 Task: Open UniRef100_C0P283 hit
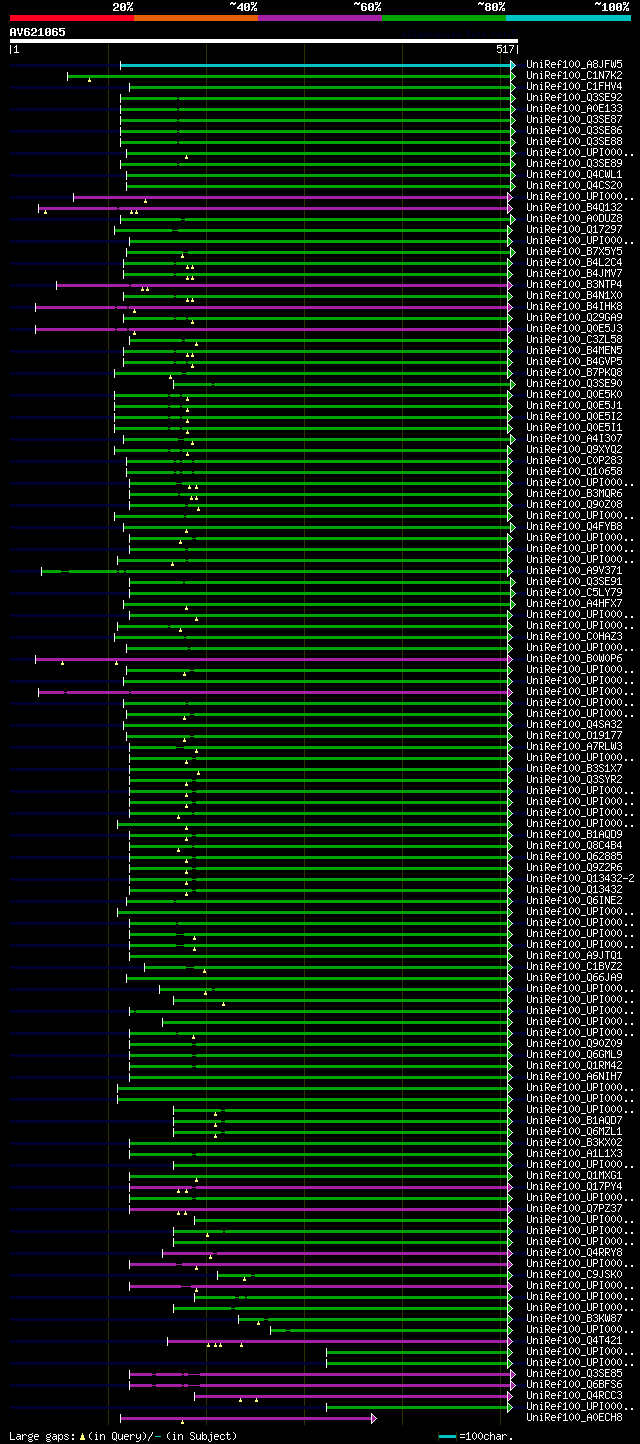coord(574,460)
